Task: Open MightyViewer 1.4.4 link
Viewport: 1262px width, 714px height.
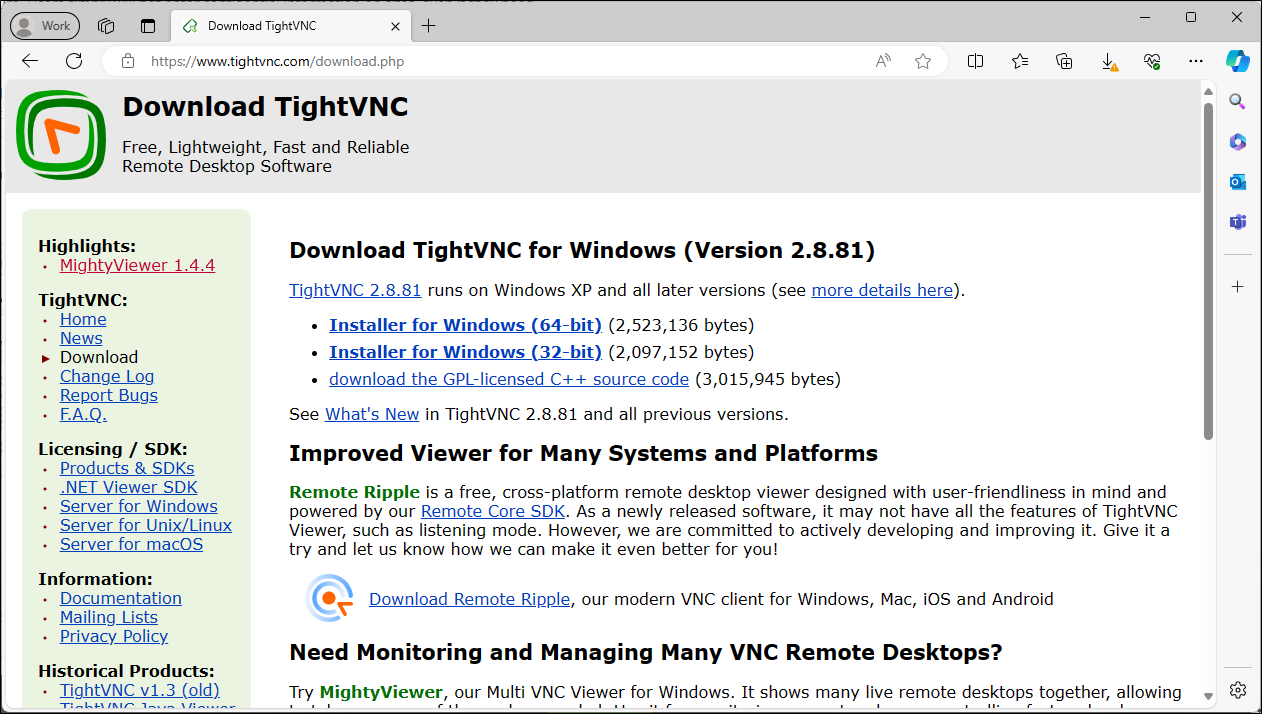Action: click(x=137, y=265)
